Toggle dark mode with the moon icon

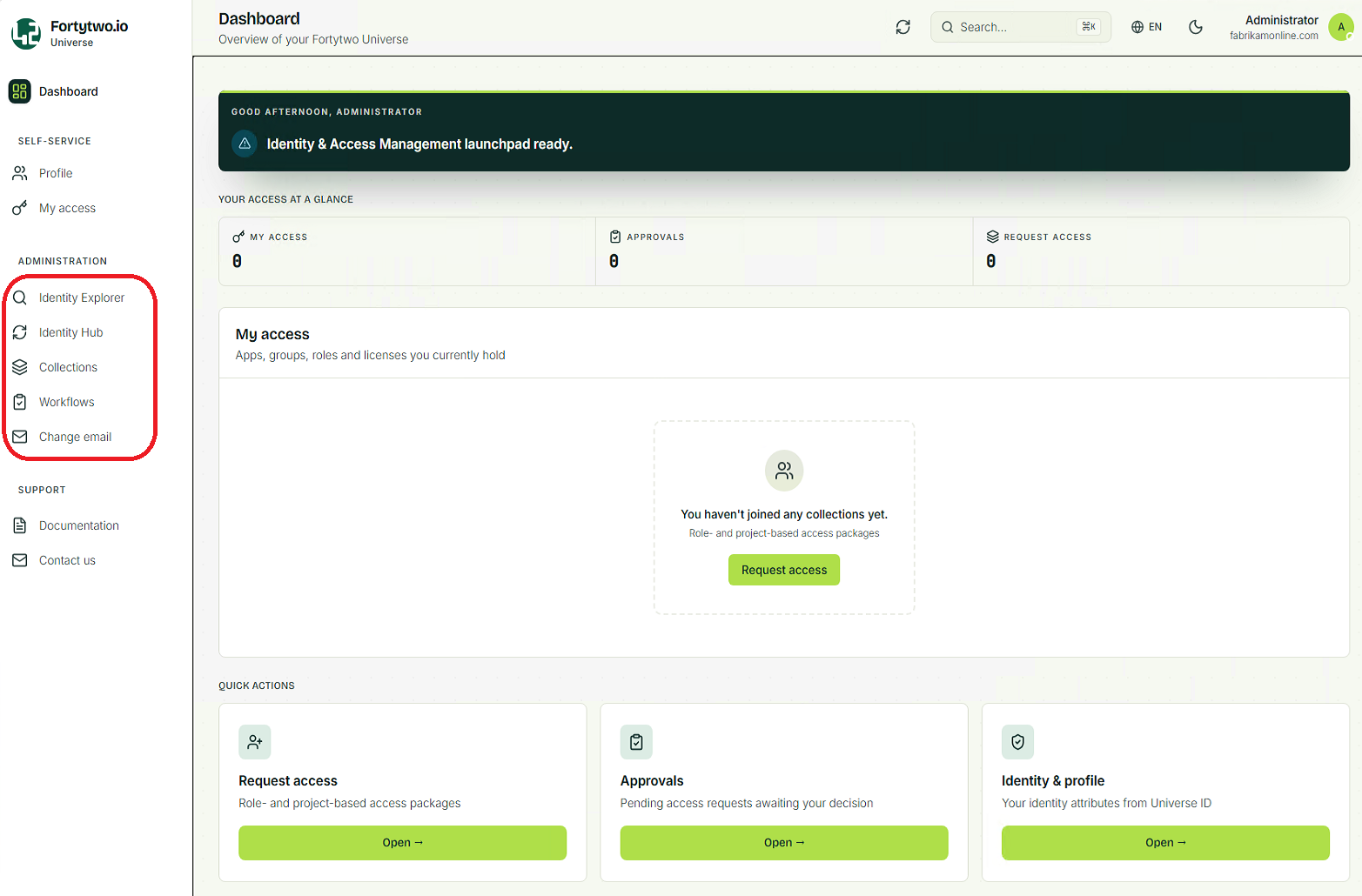point(1196,27)
